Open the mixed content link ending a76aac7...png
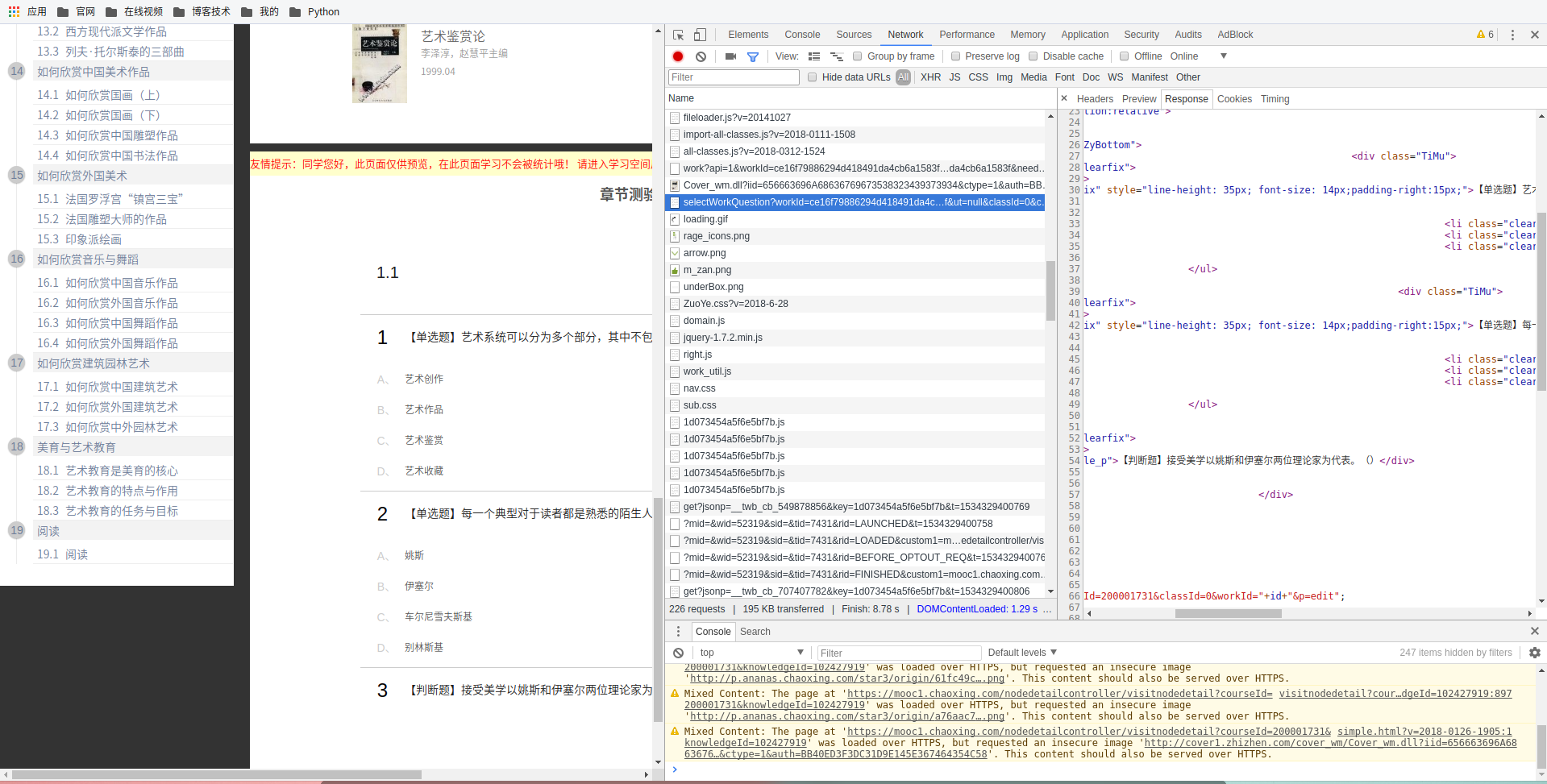This screenshot has height=784, width=1547. click(847, 716)
